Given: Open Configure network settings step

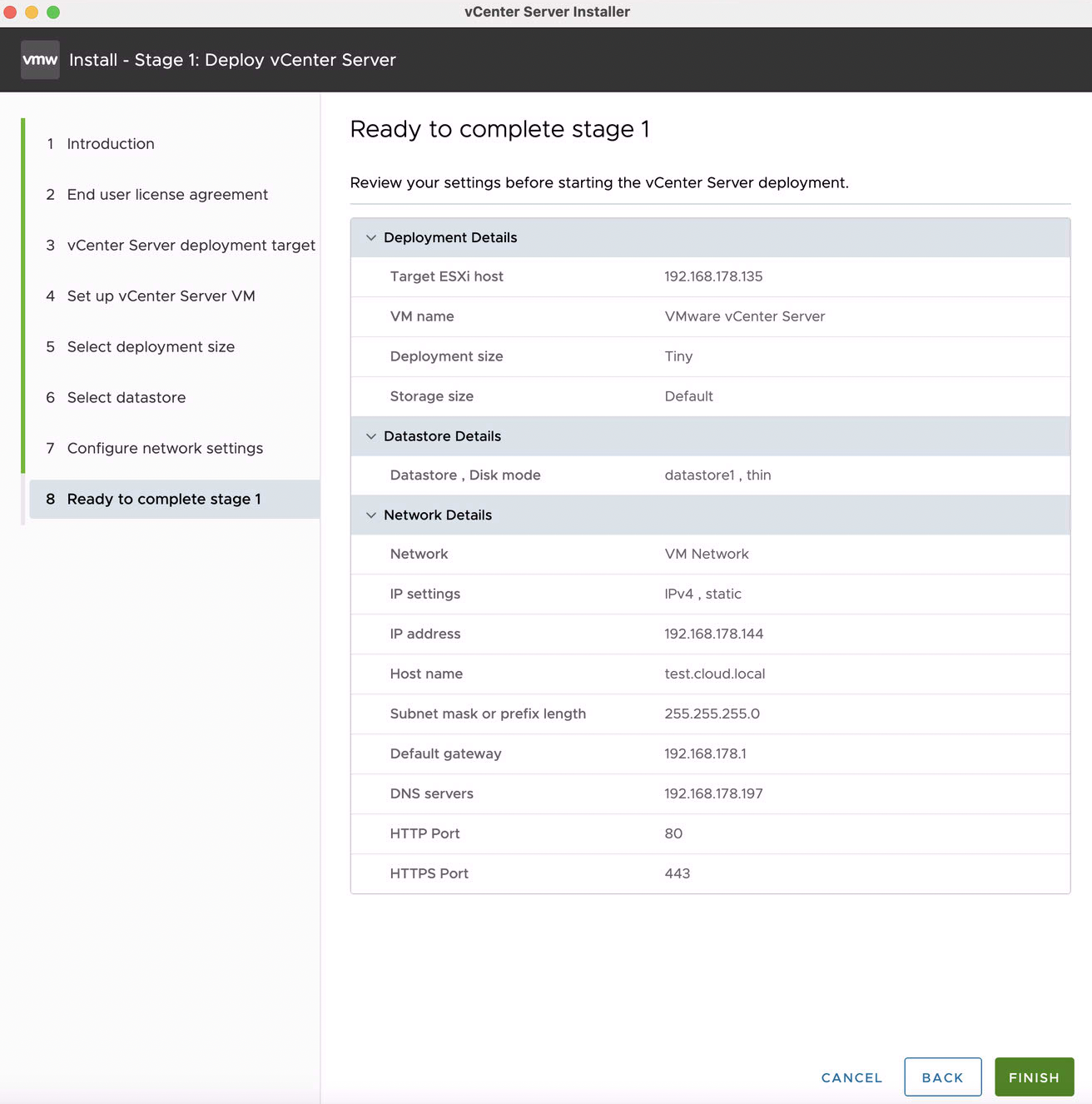Looking at the screenshot, I should pyautogui.click(x=165, y=449).
